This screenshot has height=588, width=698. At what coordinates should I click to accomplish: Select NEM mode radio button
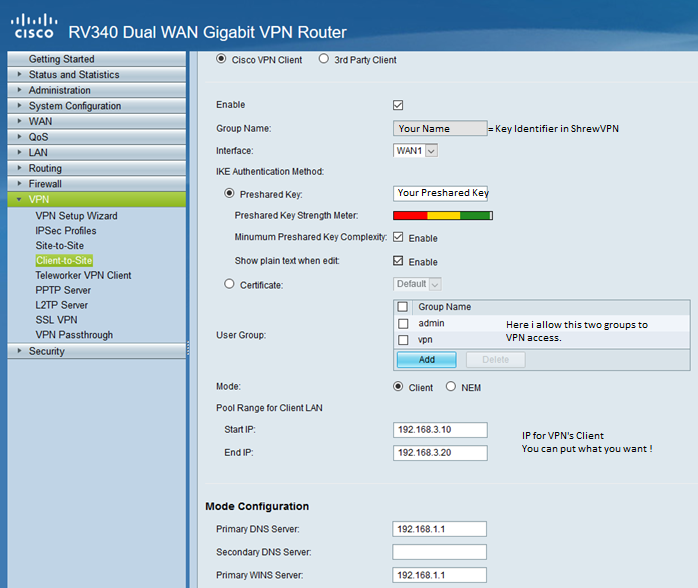pos(451,386)
